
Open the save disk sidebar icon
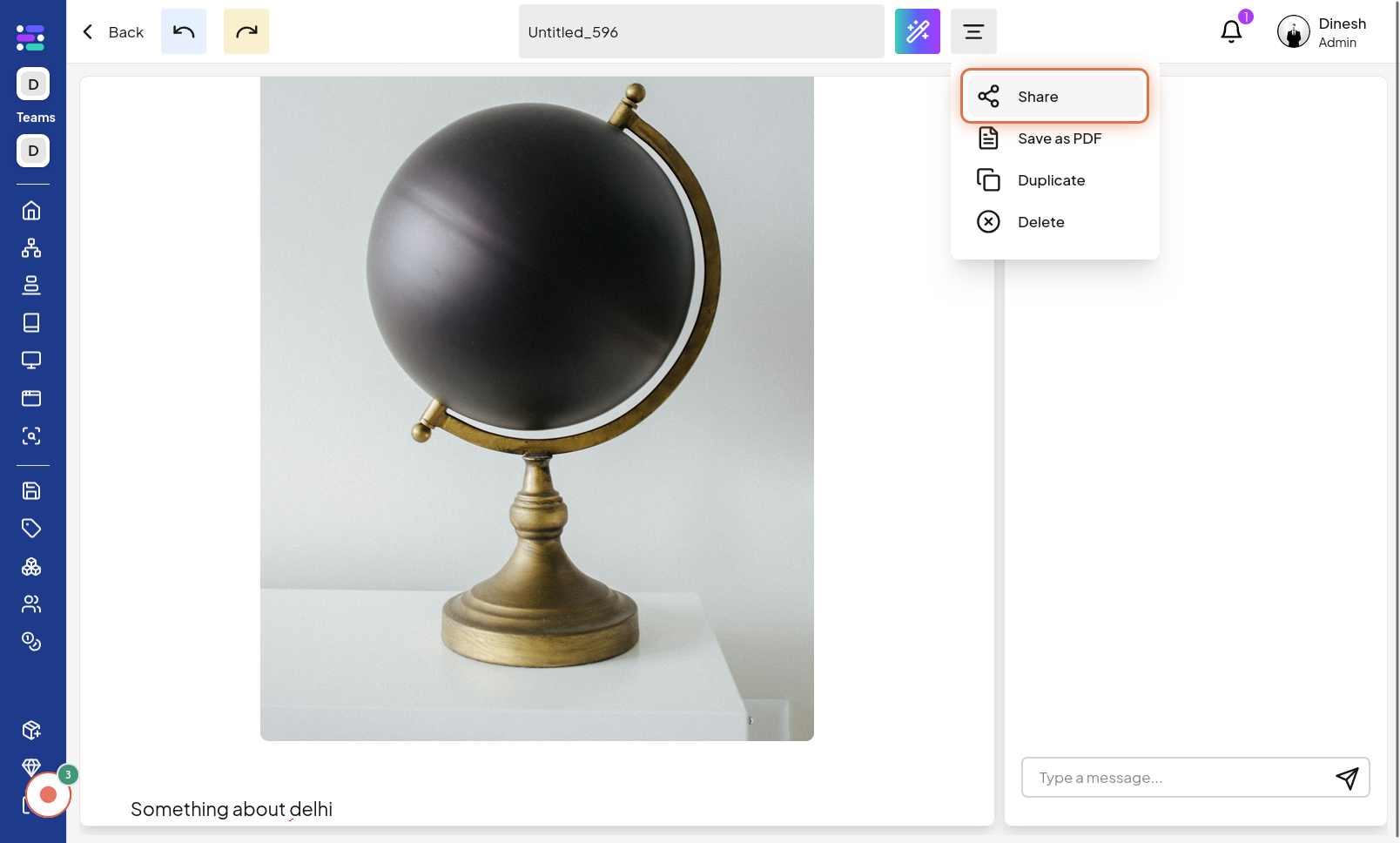pyautogui.click(x=31, y=491)
